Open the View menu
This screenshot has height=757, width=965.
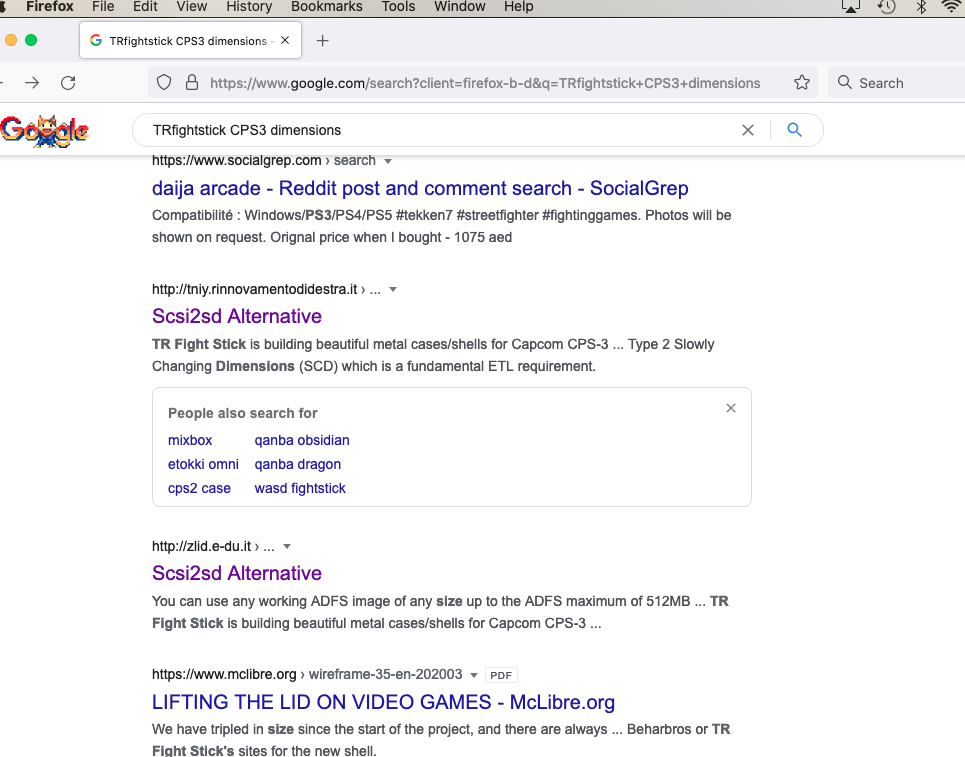point(191,7)
